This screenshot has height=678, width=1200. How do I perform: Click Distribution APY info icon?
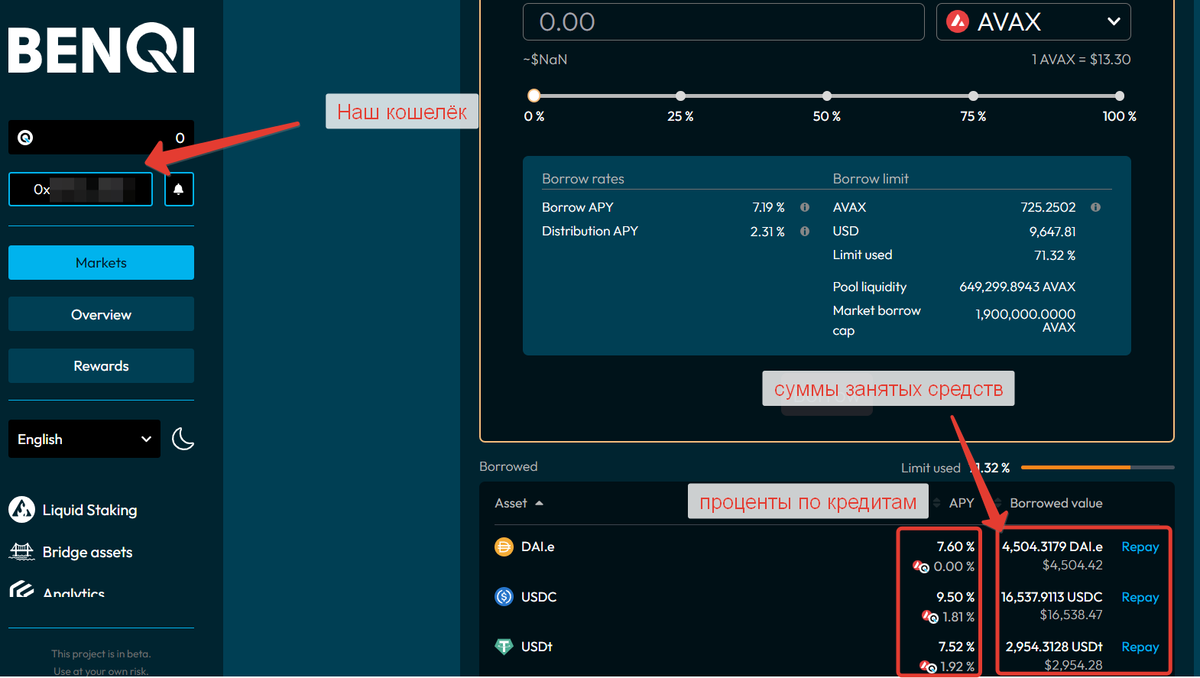coord(805,231)
